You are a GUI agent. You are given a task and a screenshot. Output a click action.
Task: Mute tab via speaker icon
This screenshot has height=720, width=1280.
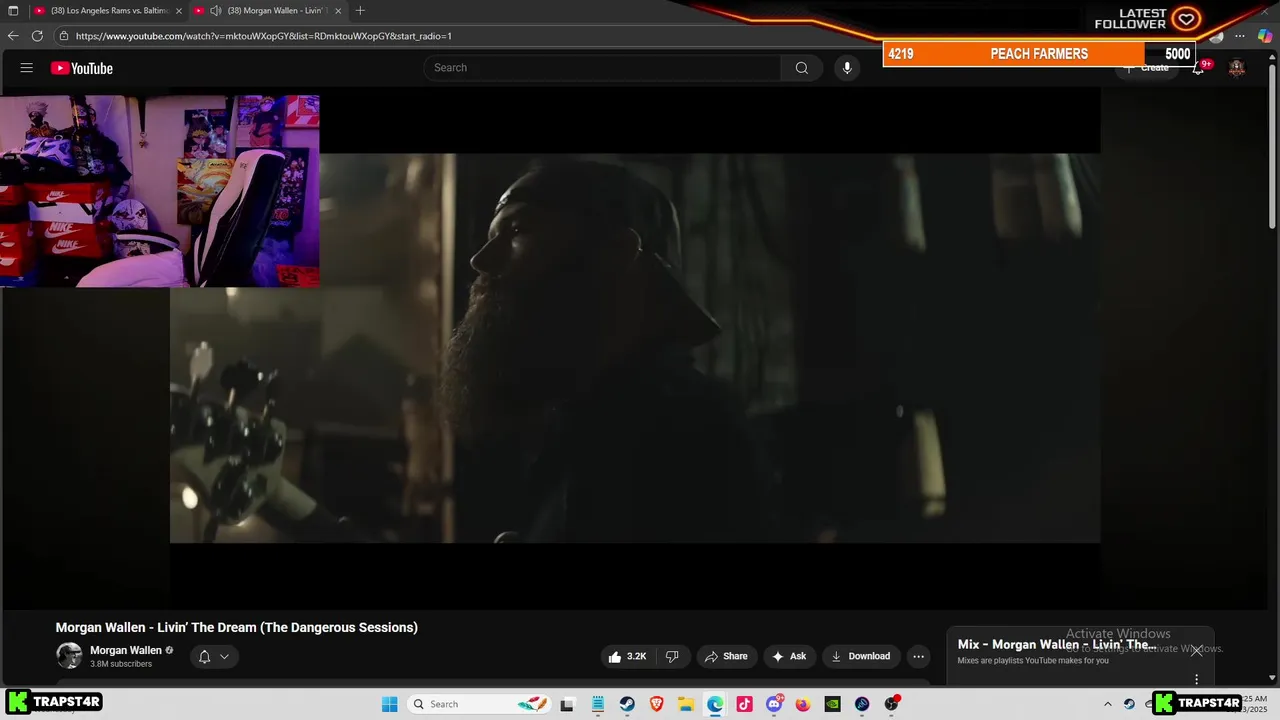tap(216, 11)
